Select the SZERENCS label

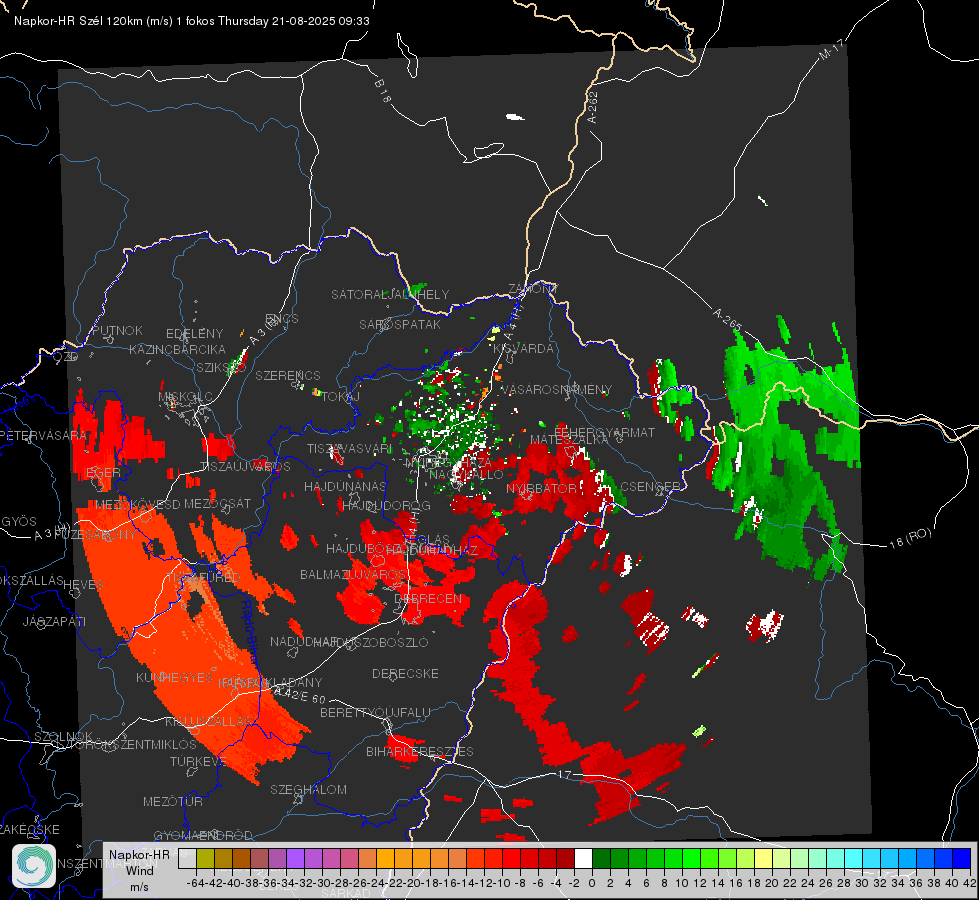(288, 375)
